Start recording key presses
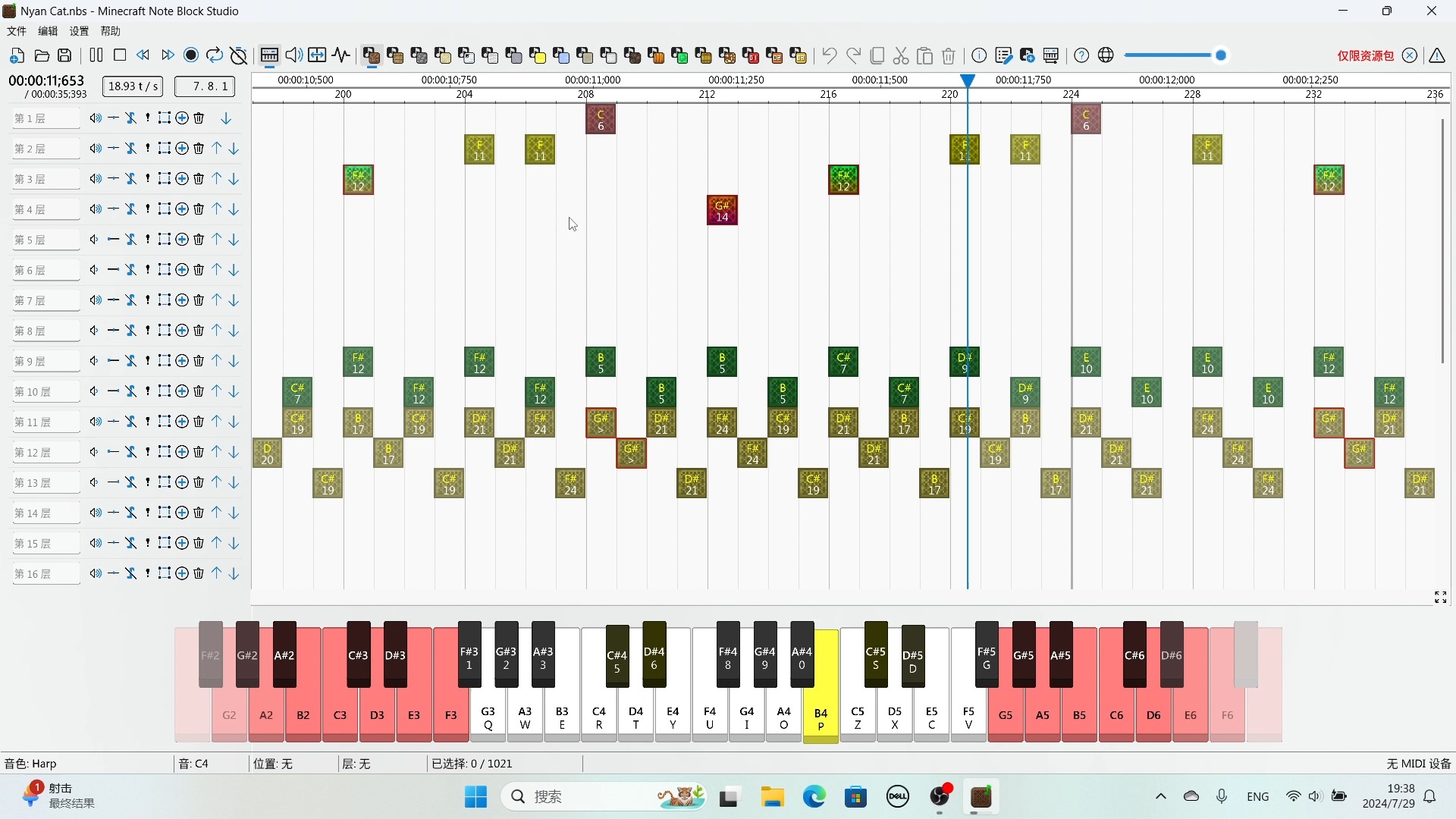 click(x=191, y=55)
